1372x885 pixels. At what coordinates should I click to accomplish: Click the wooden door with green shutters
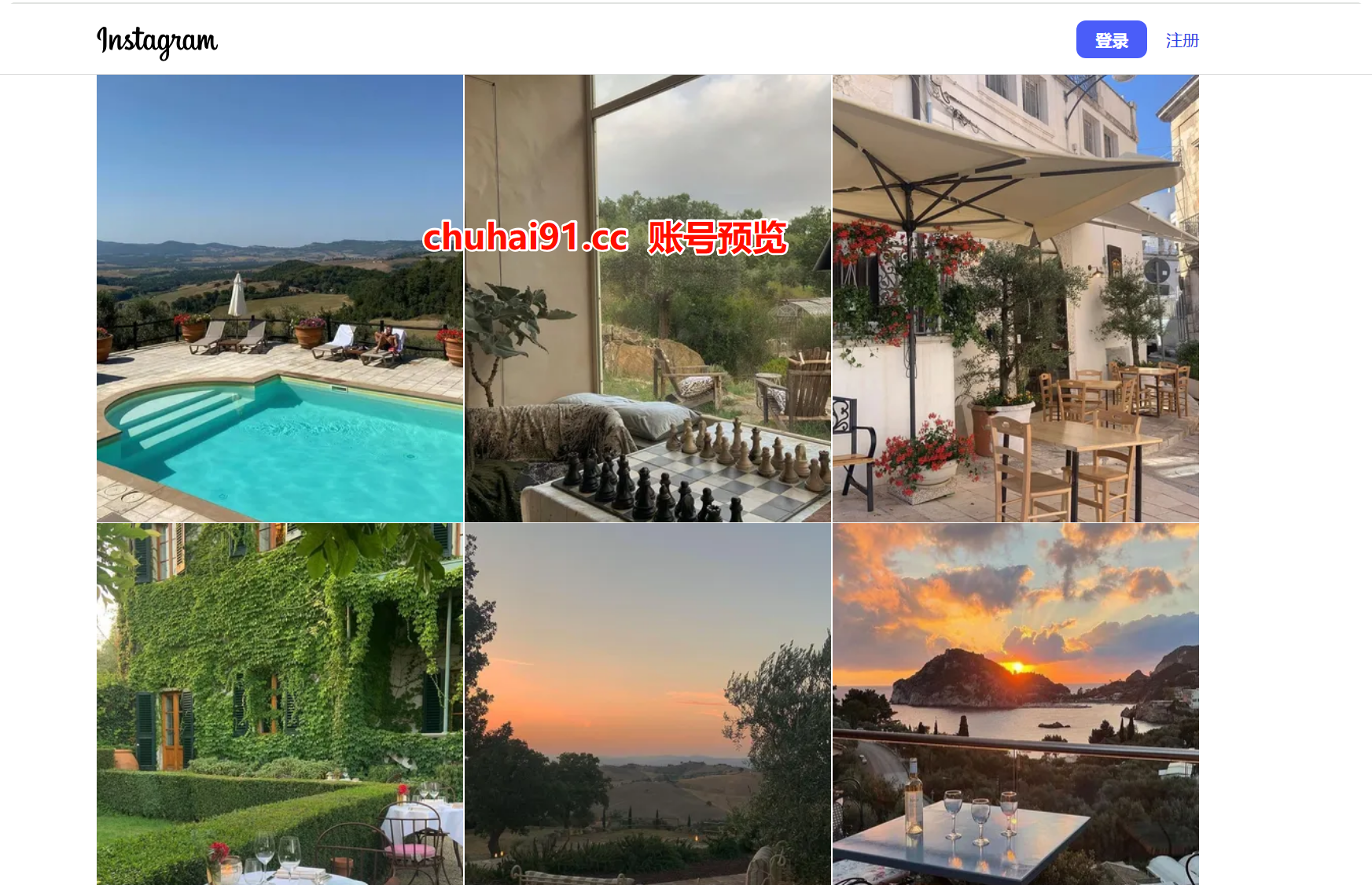[x=171, y=729]
